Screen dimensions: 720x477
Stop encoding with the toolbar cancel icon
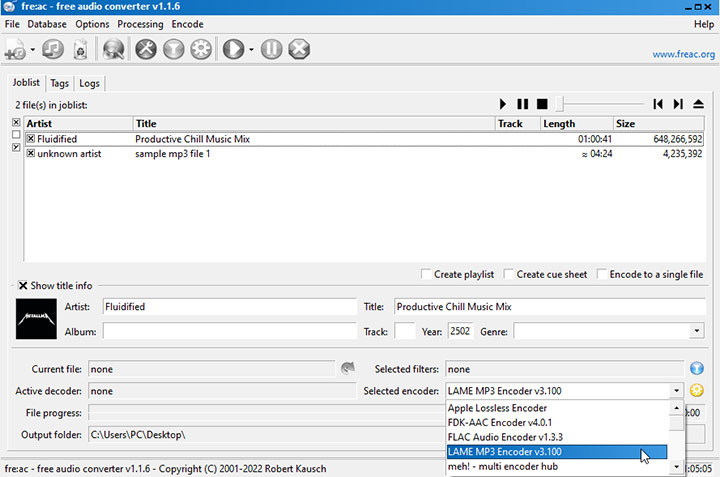299,49
